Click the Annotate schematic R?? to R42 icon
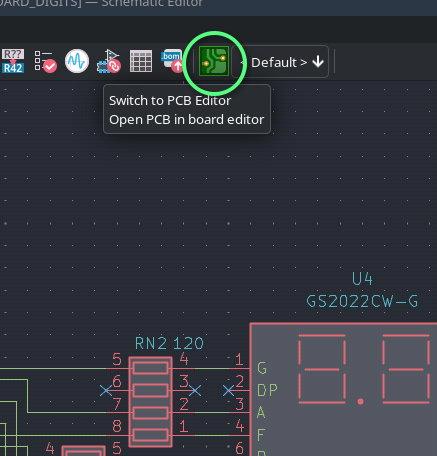The height and width of the screenshot is (456, 437). (x=13, y=61)
